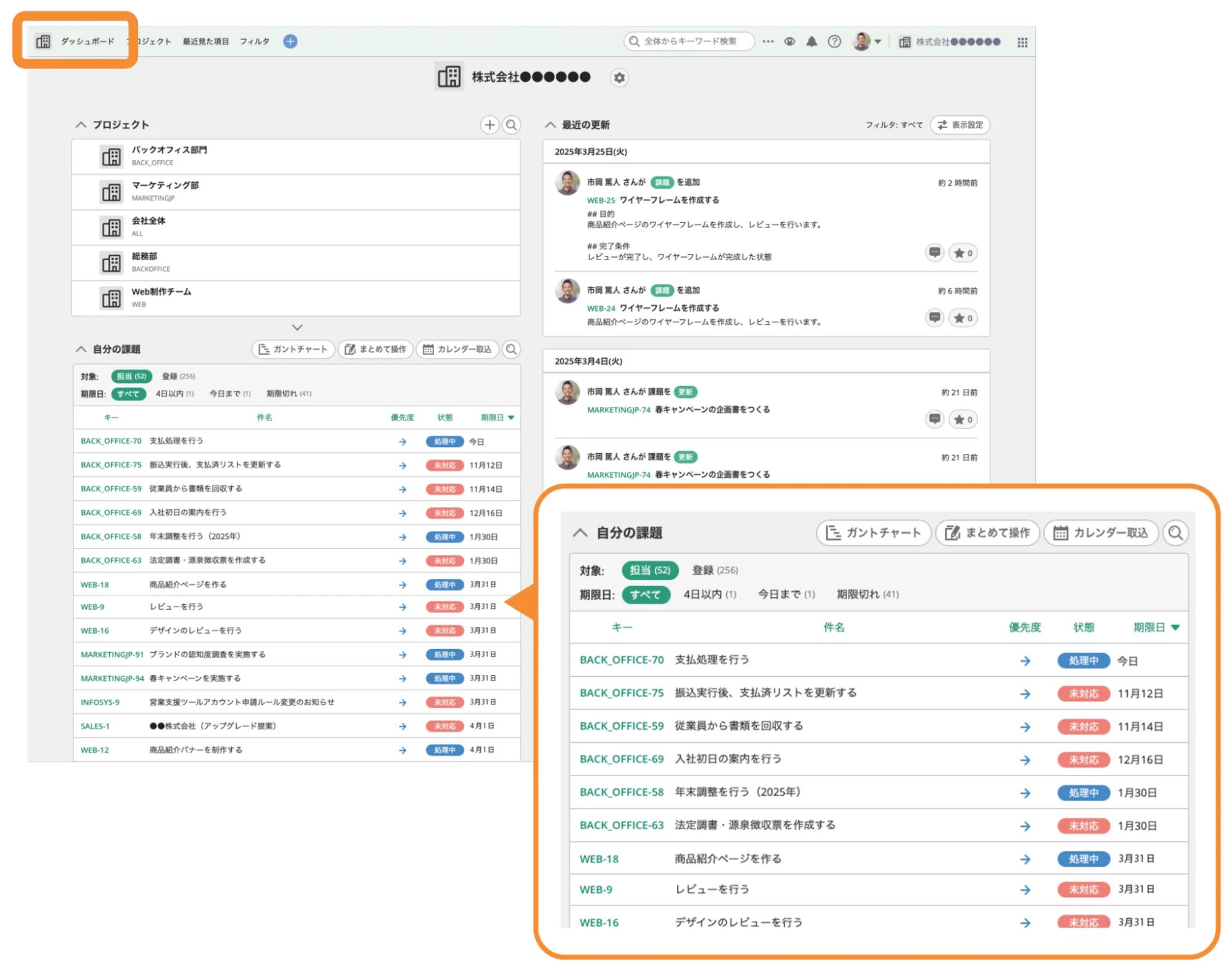1232x969 pixels.
Task: Open the user avatar dropdown menu
Action: click(x=866, y=41)
